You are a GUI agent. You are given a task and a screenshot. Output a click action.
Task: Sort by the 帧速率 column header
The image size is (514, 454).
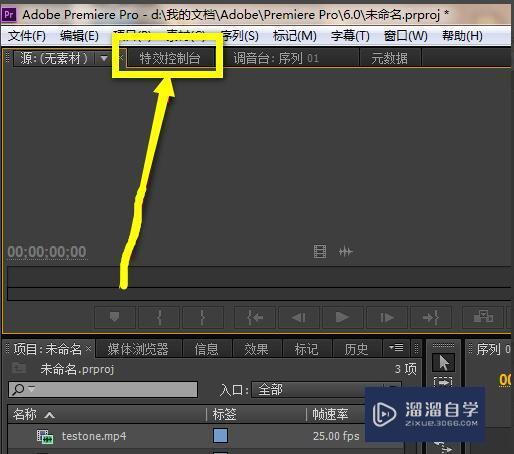[330, 415]
